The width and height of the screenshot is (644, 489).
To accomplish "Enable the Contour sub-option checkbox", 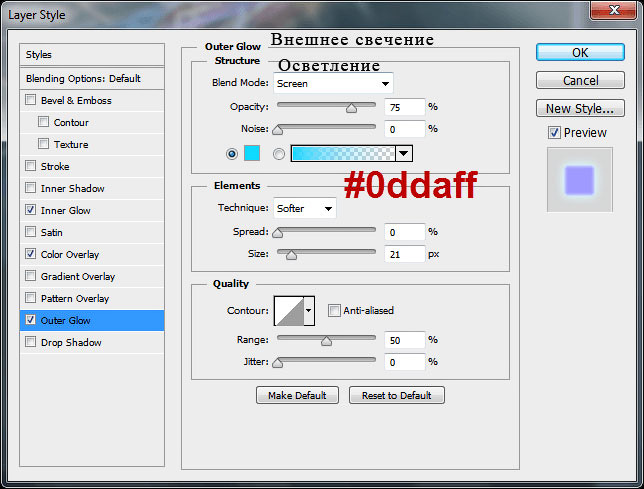I will [x=43, y=122].
